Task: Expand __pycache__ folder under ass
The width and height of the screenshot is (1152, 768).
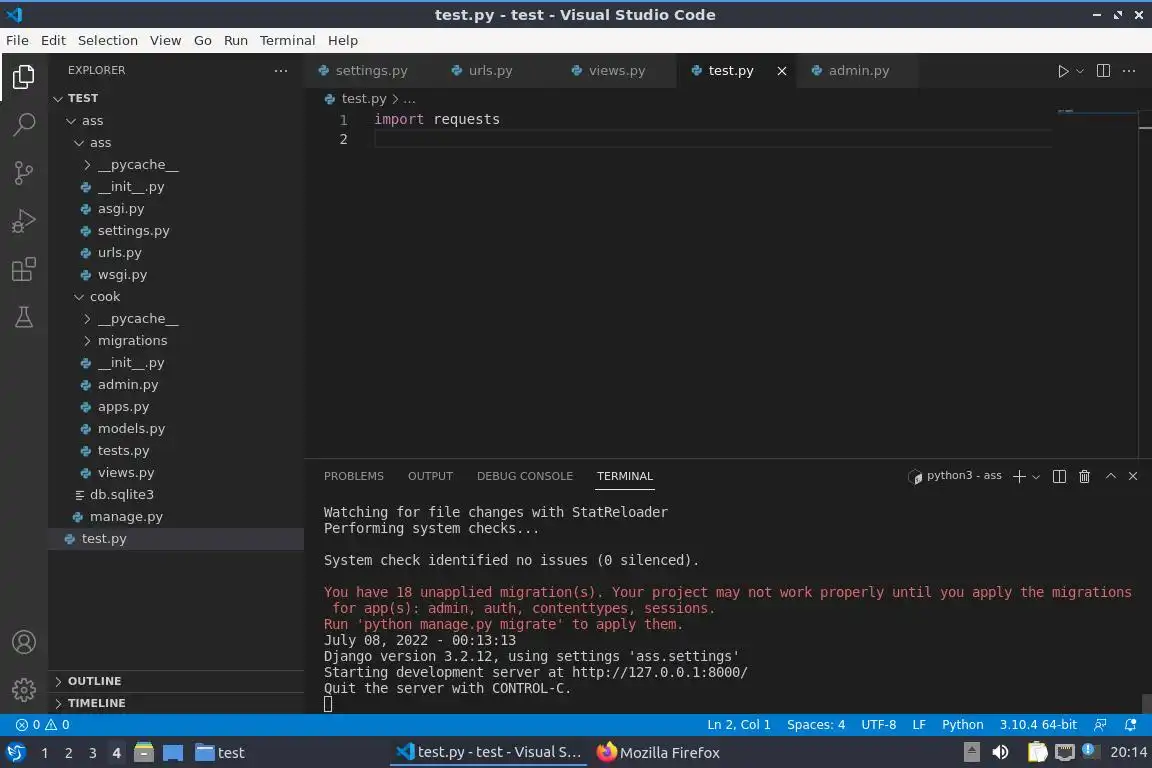Action: pyautogui.click(x=87, y=165)
